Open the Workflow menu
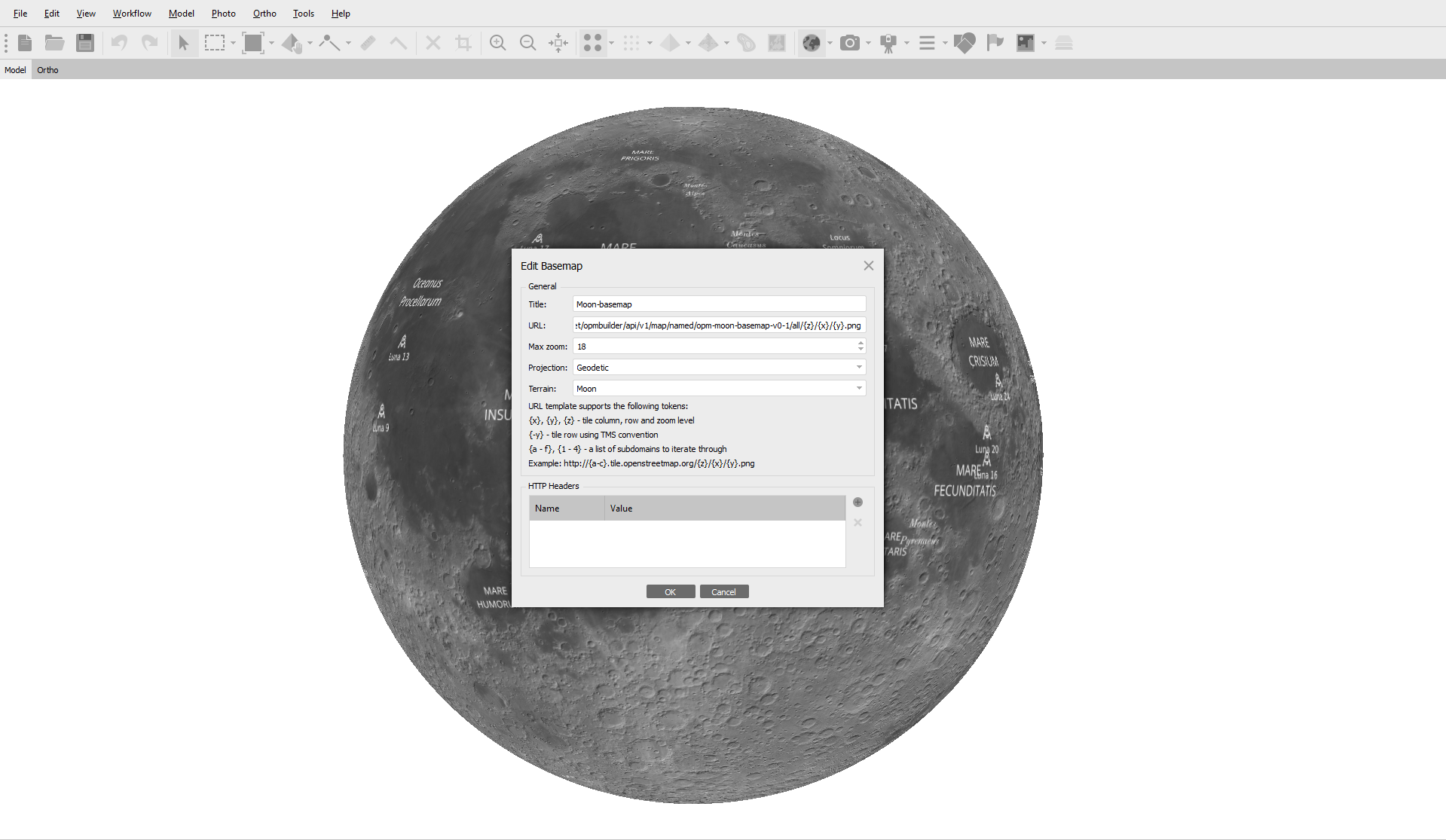 [x=132, y=14]
